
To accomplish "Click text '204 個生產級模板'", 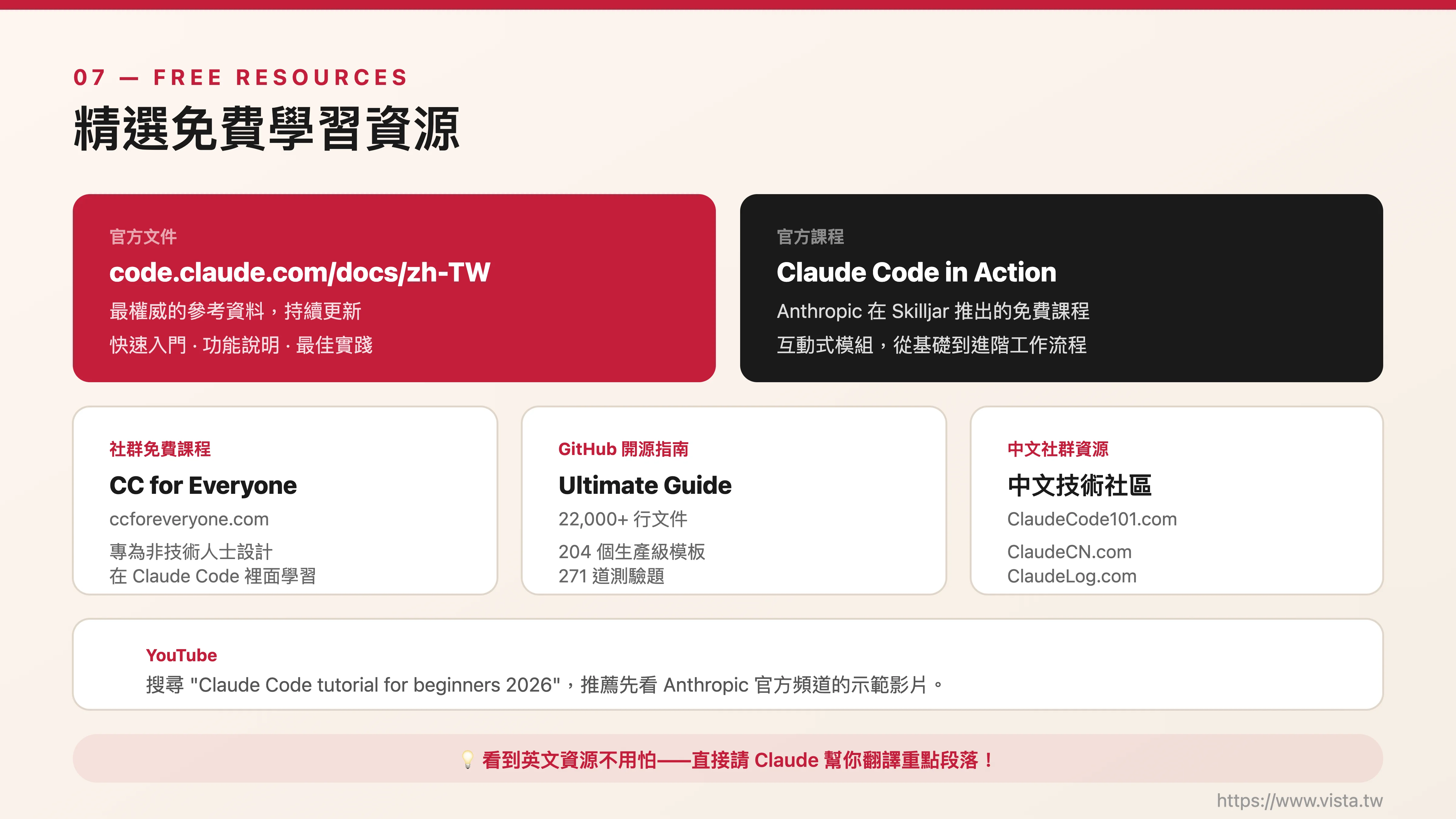I will click(632, 552).
